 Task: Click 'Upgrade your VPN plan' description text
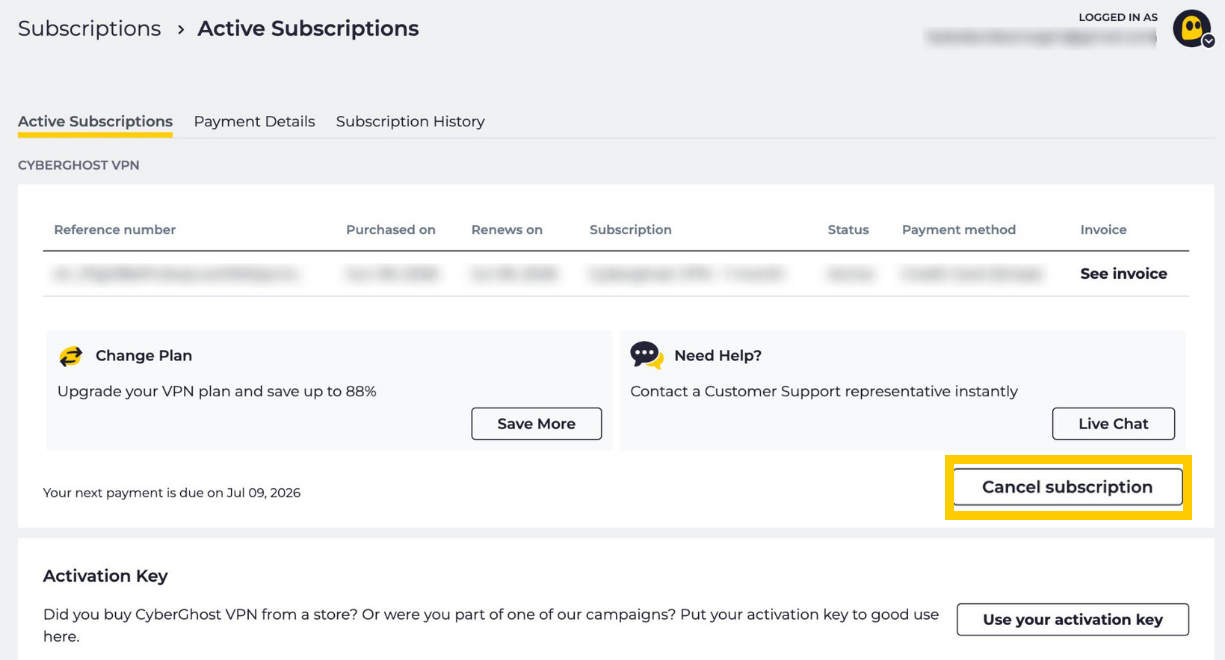click(x=217, y=391)
